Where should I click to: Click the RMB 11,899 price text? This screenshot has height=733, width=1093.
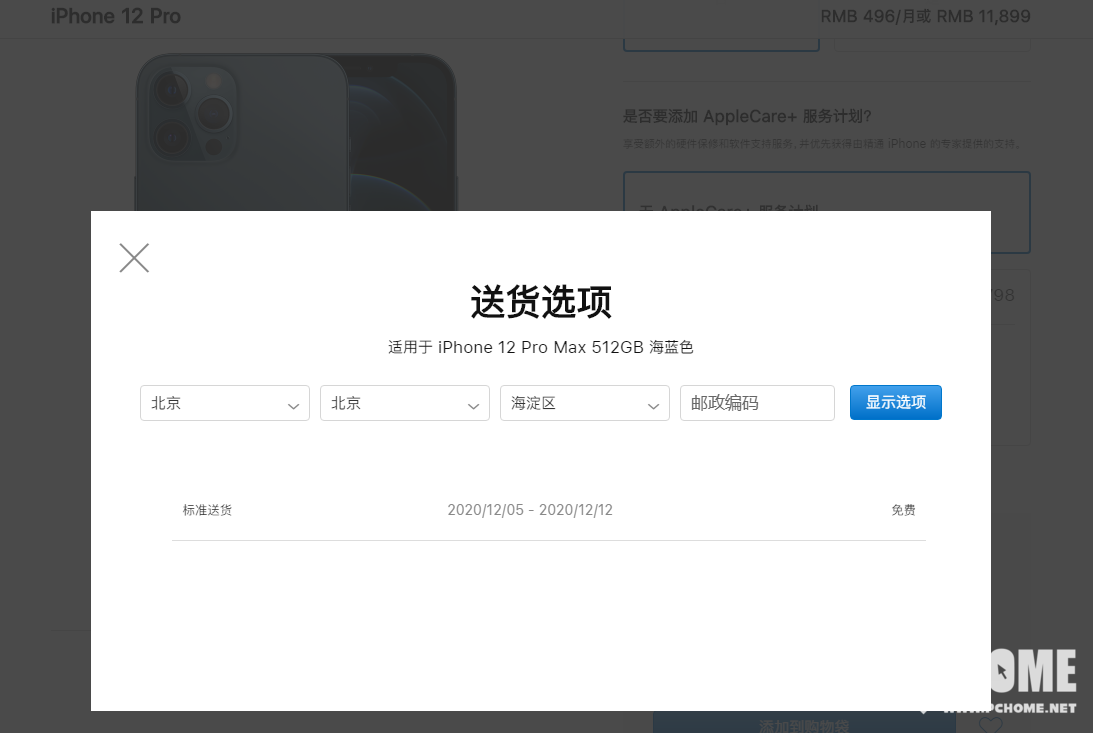[984, 16]
